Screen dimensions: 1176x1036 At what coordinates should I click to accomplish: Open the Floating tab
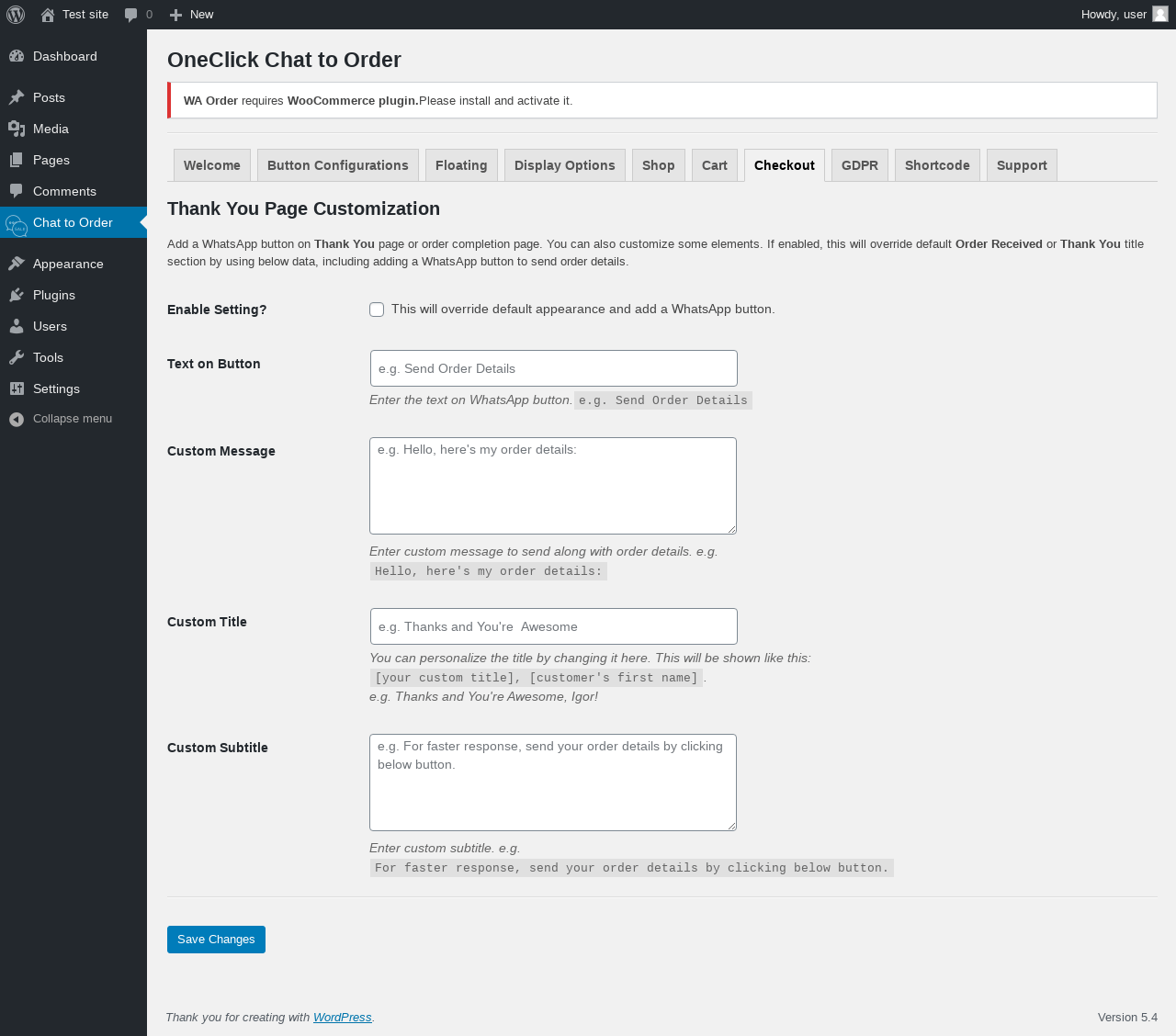pos(461,165)
